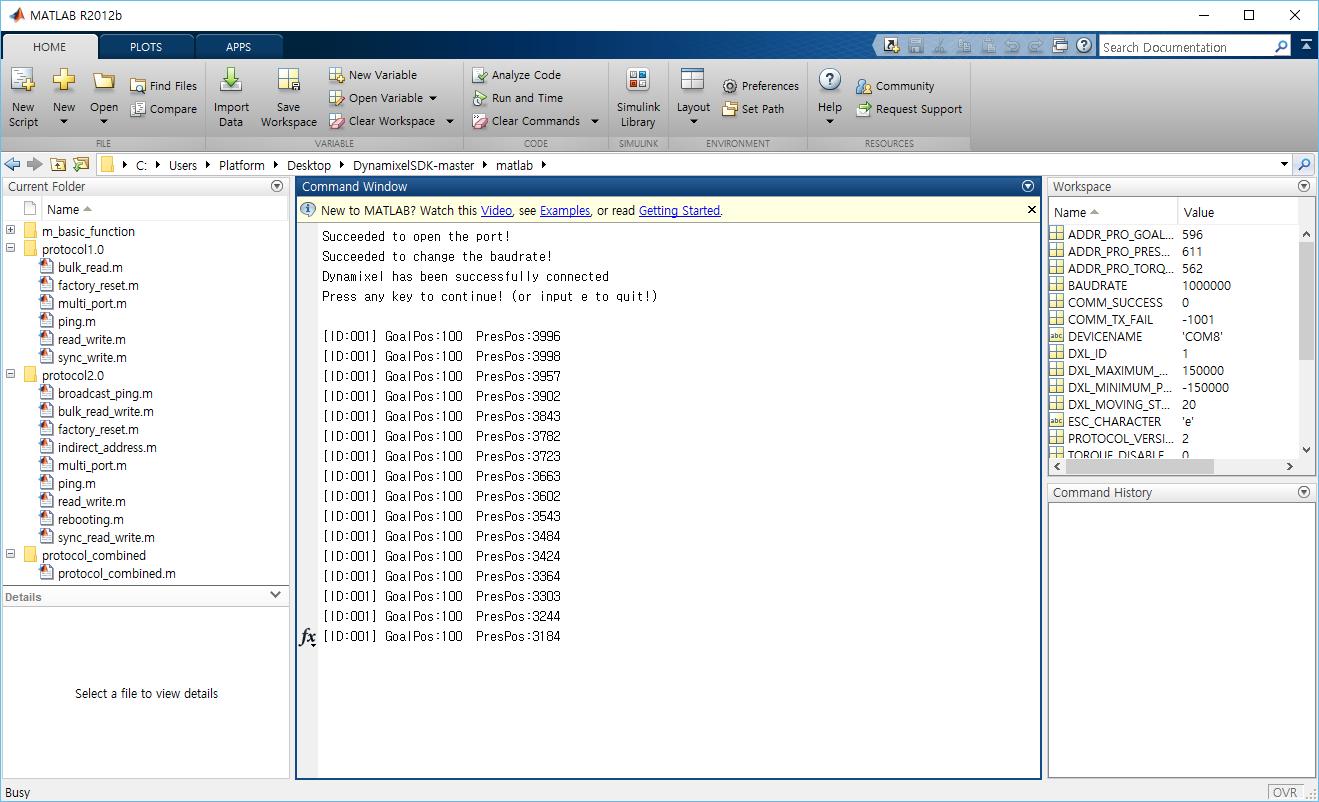Image resolution: width=1319 pixels, height=802 pixels.
Task: Open the Clear Workspace dropdown arrow
Action: (x=450, y=121)
